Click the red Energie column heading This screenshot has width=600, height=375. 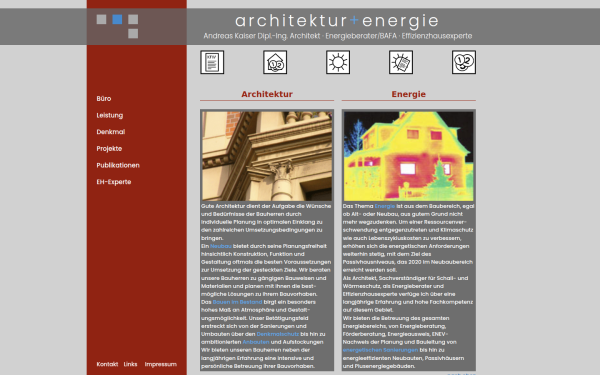pos(408,94)
